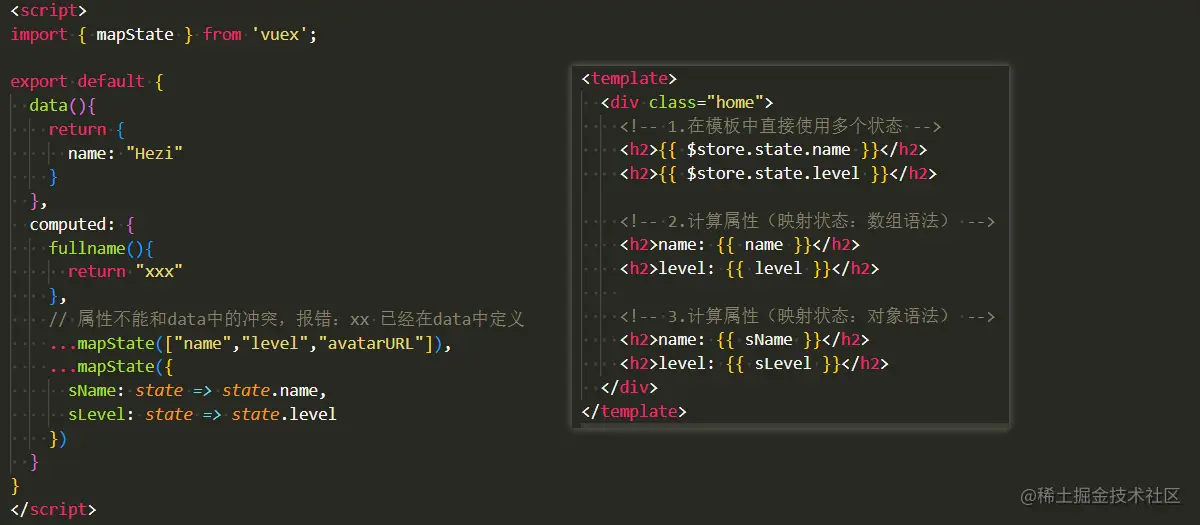Screen dimensions: 1200x525
Task: Click the comment 2.计算属性 数组语法
Action: click(x=808, y=221)
